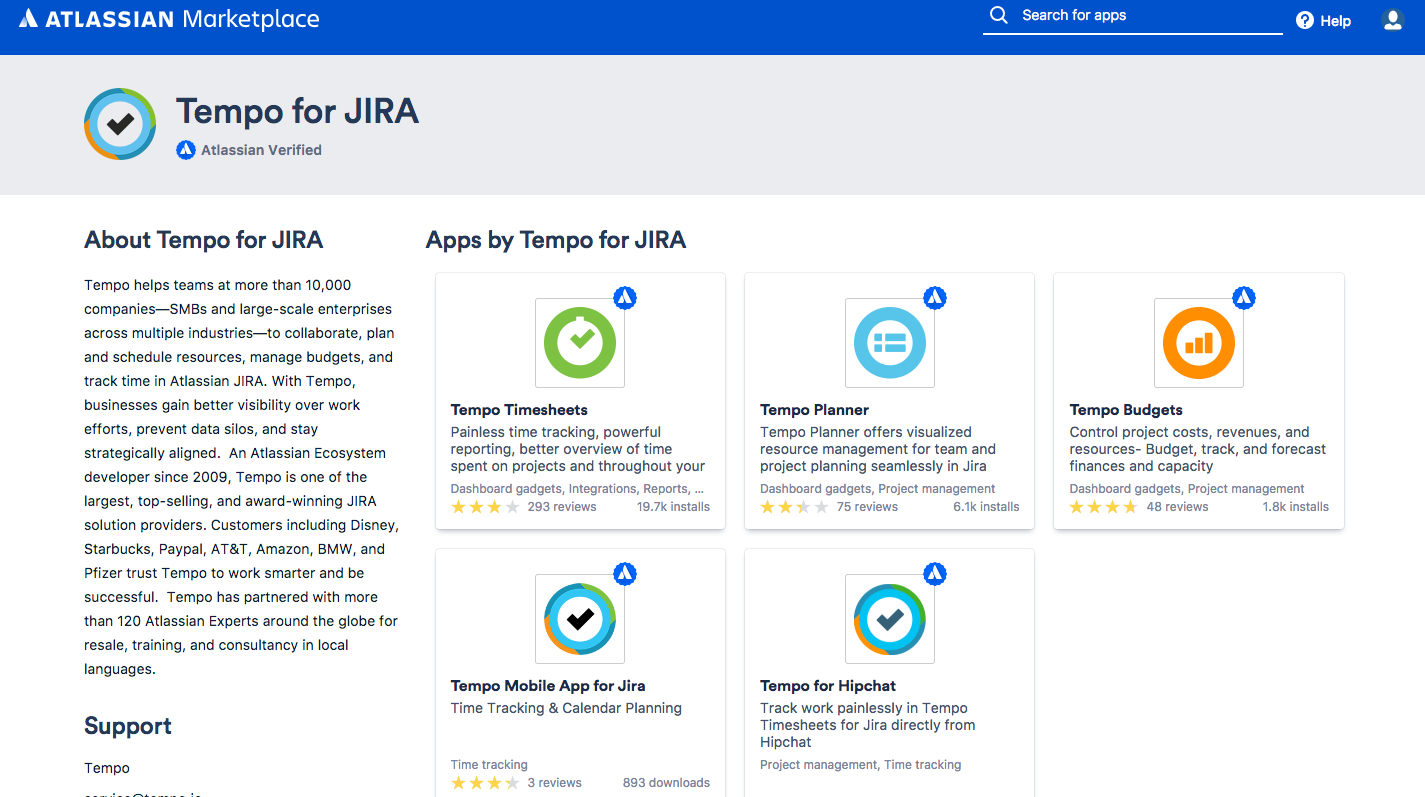This screenshot has height=797, width=1425.
Task: Open the Tempo Planner app icon
Action: (x=889, y=342)
